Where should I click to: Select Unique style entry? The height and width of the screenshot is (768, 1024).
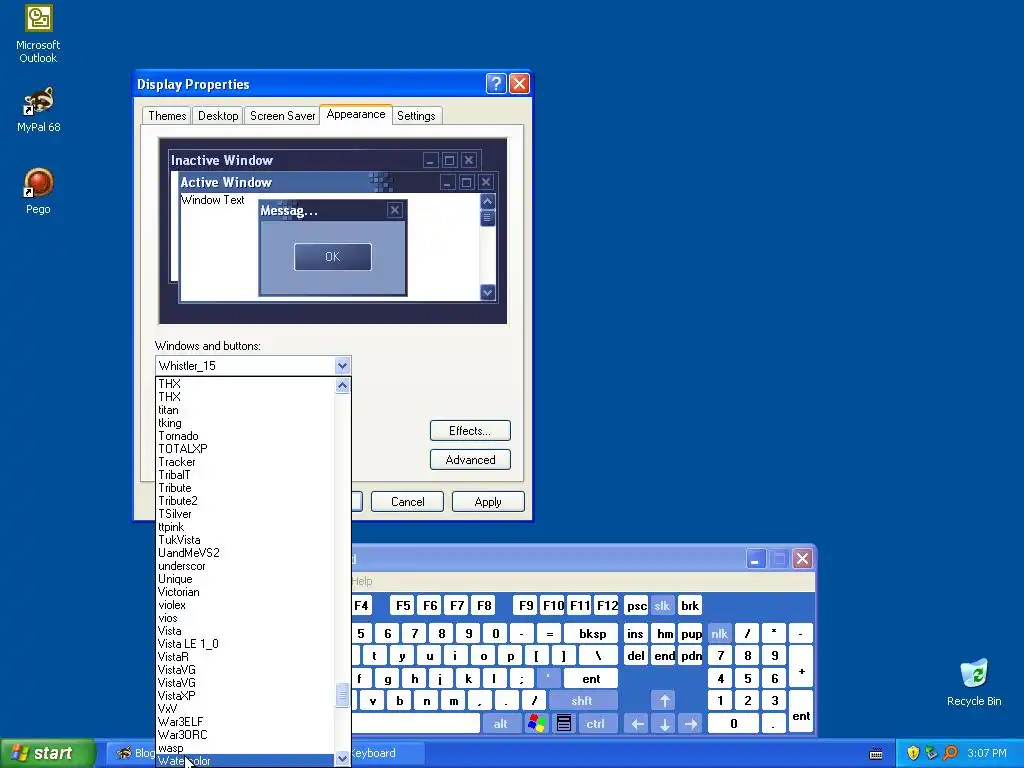245,579
